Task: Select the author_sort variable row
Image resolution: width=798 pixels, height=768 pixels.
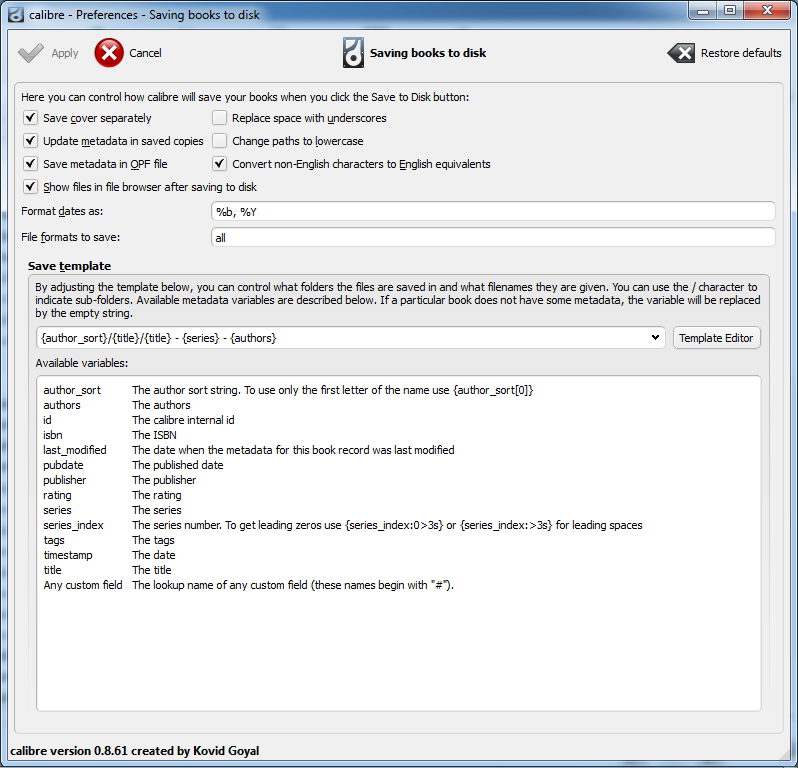Action: (x=288, y=390)
